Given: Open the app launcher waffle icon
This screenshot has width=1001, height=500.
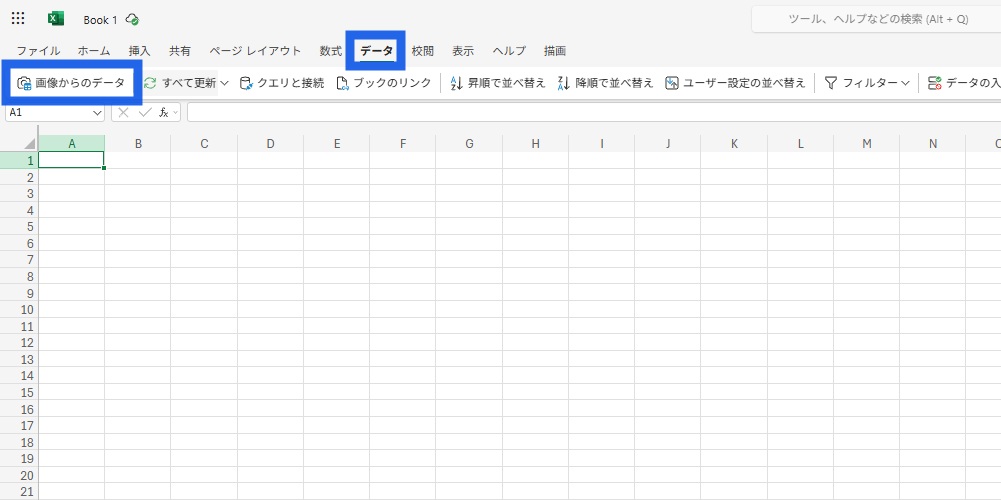Looking at the screenshot, I should point(18,19).
